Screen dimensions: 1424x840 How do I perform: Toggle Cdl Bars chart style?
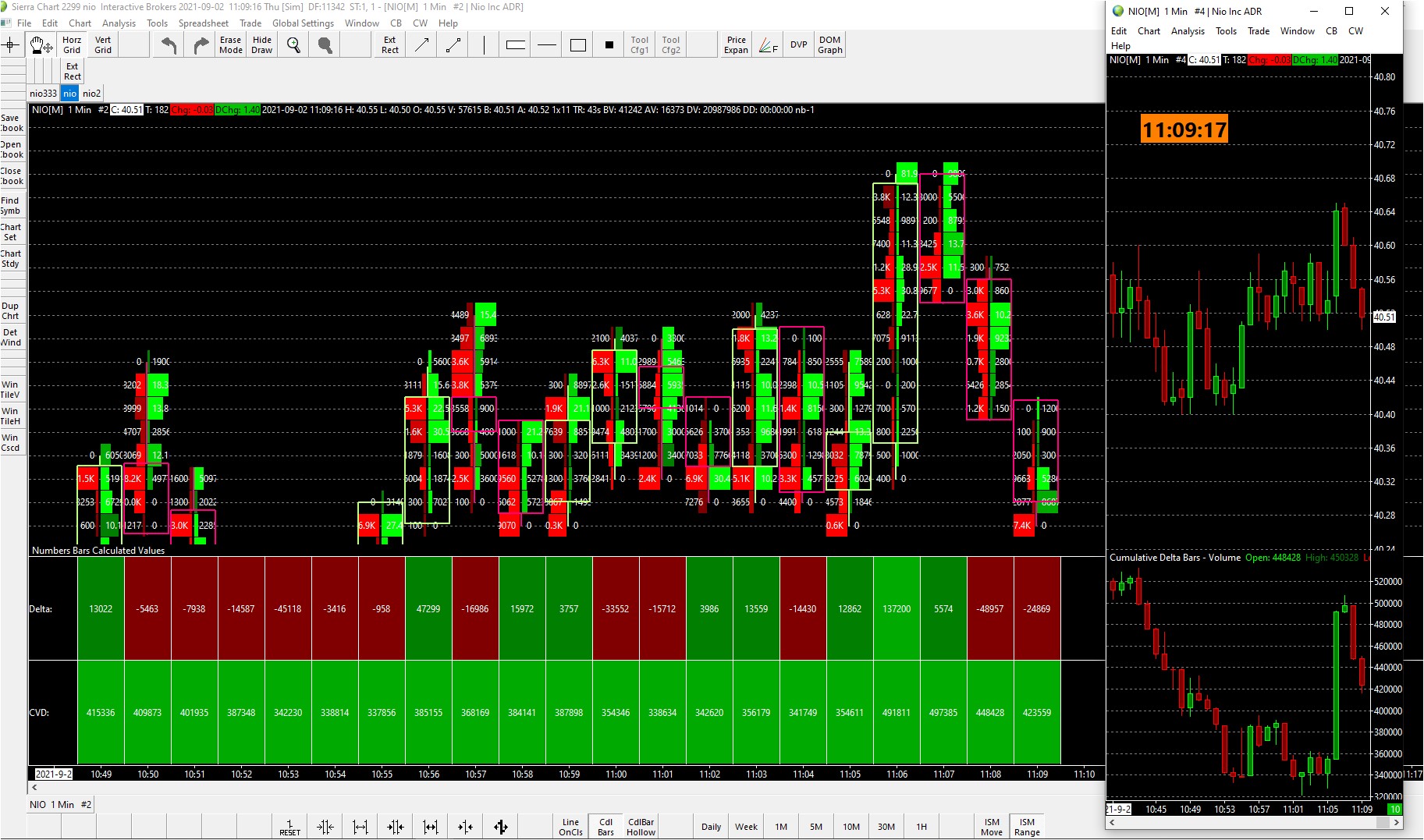point(605,827)
